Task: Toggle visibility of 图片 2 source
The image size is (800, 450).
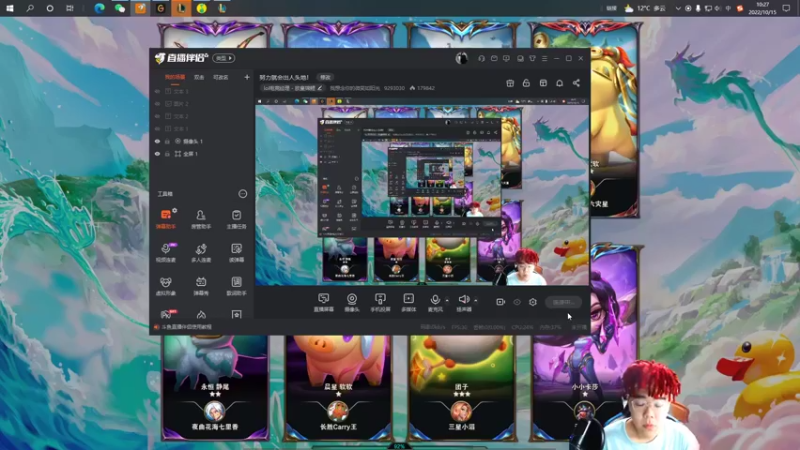Action: (x=157, y=104)
